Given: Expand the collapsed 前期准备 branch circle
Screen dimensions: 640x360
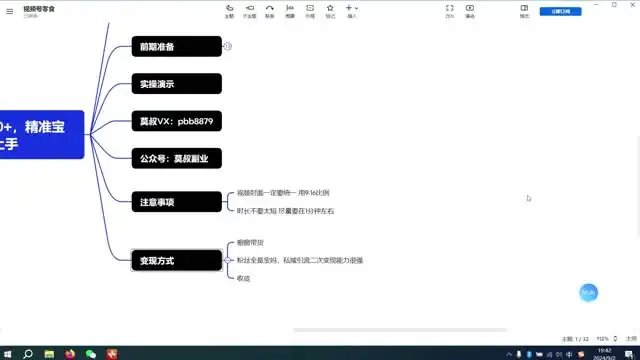Looking at the screenshot, I should pos(228,46).
